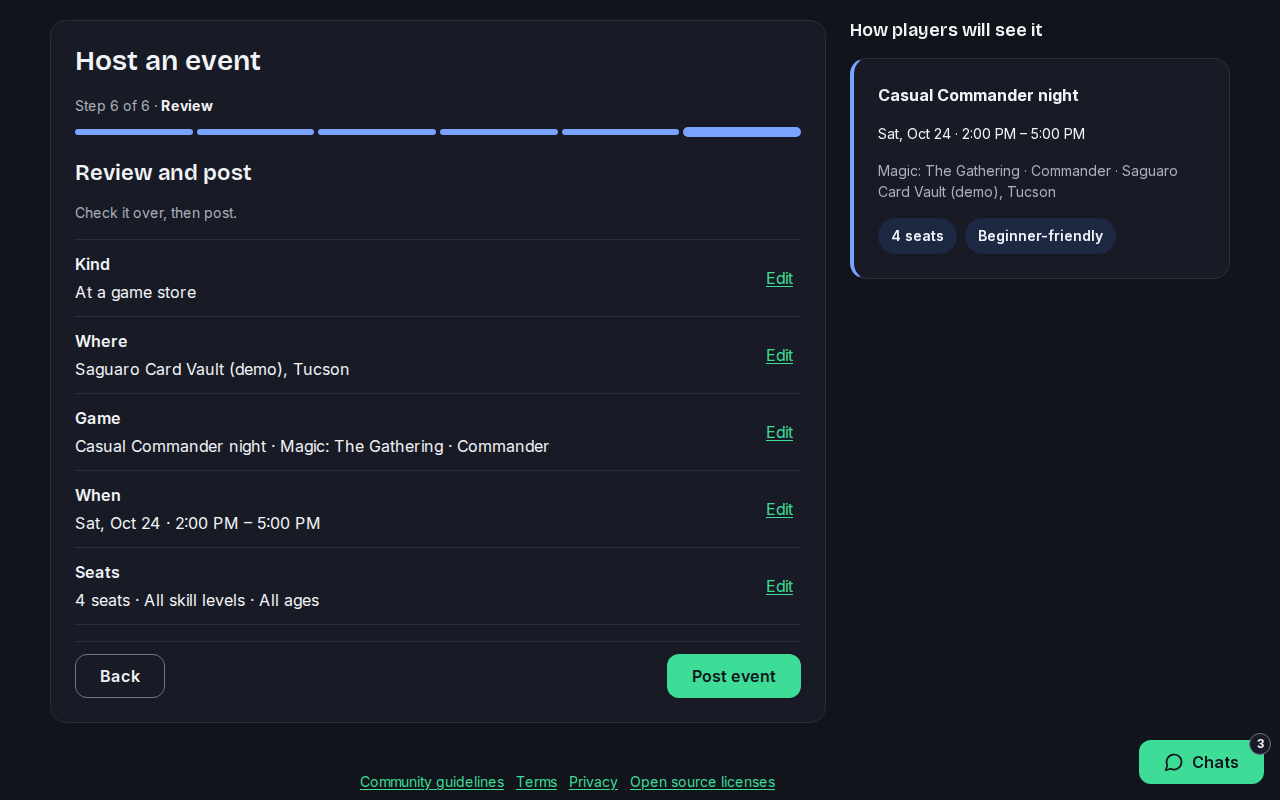Click '4 seats · All skill levels · All ages'
This screenshot has width=1280, height=800.
(x=197, y=600)
